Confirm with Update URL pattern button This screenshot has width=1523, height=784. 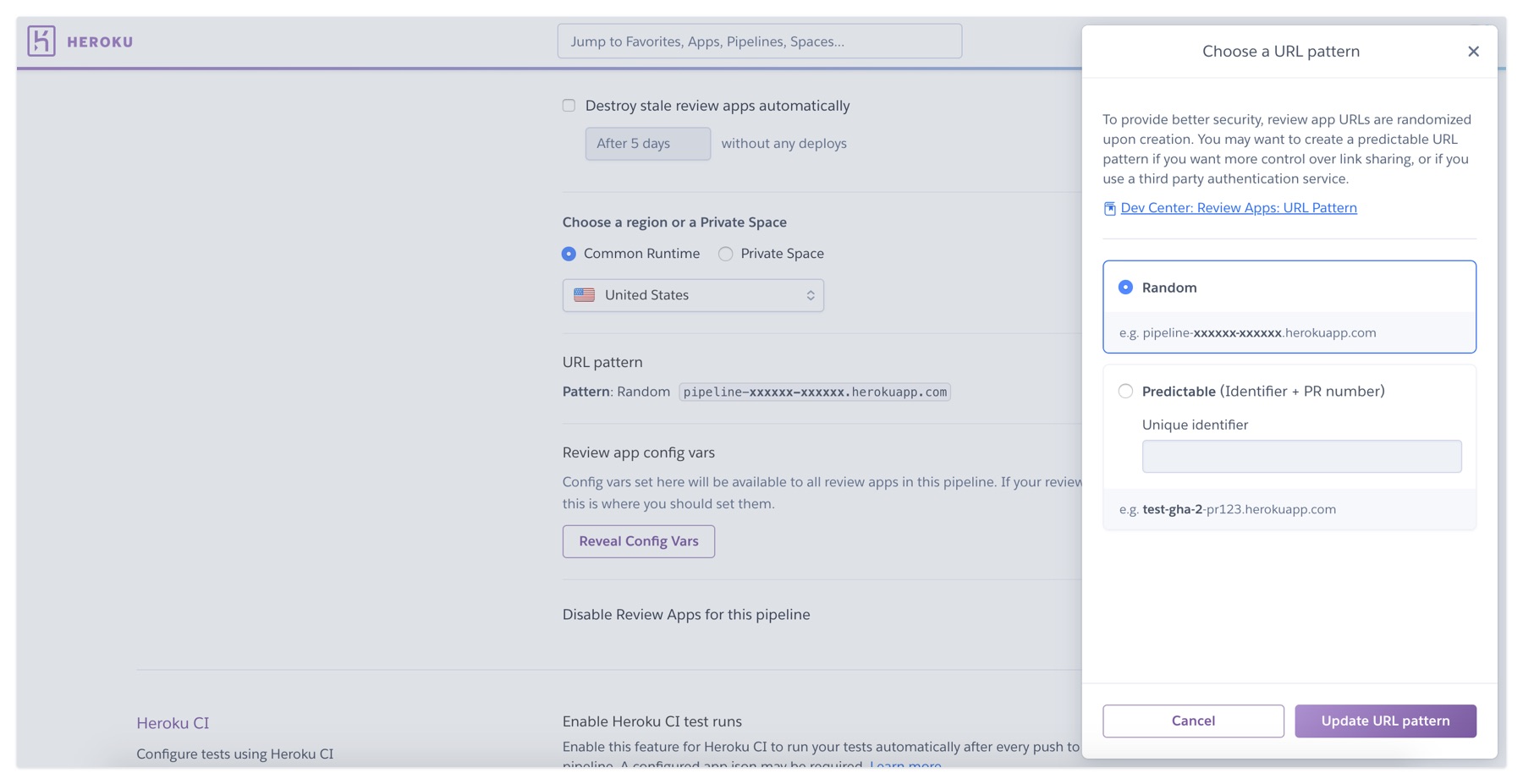(1384, 721)
